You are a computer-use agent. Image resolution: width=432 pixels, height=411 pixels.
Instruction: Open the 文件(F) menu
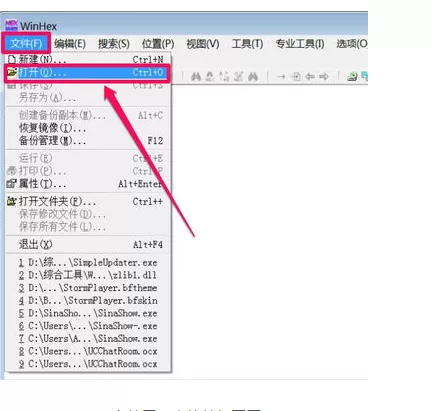(x=26, y=43)
